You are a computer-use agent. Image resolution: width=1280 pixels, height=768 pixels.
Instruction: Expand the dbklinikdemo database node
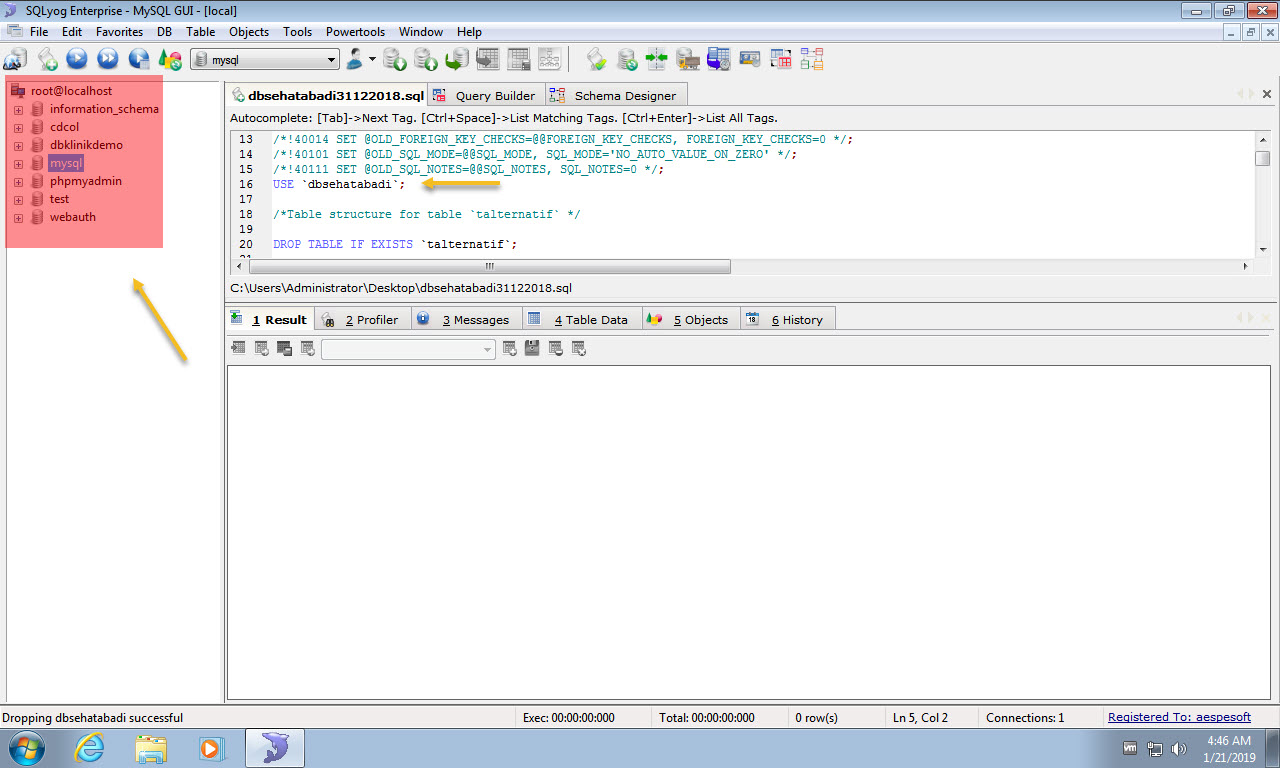(18, 145)
